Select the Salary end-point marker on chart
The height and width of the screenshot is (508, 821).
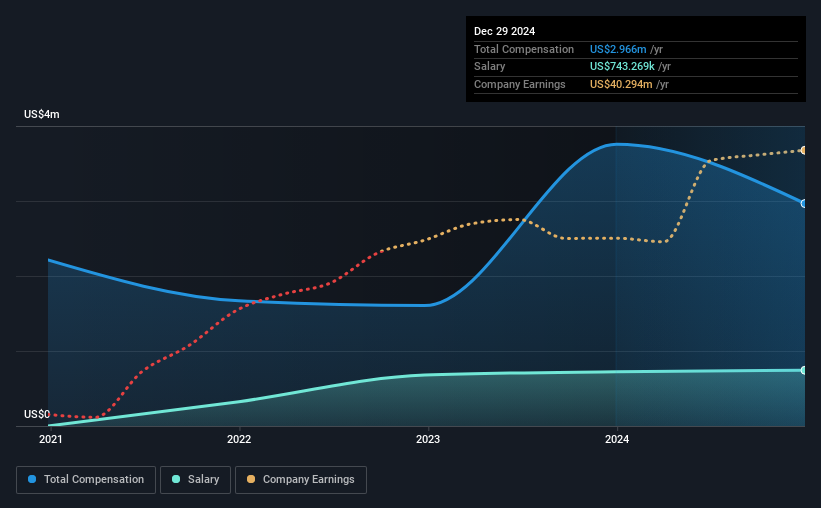(x=803, y=370)
